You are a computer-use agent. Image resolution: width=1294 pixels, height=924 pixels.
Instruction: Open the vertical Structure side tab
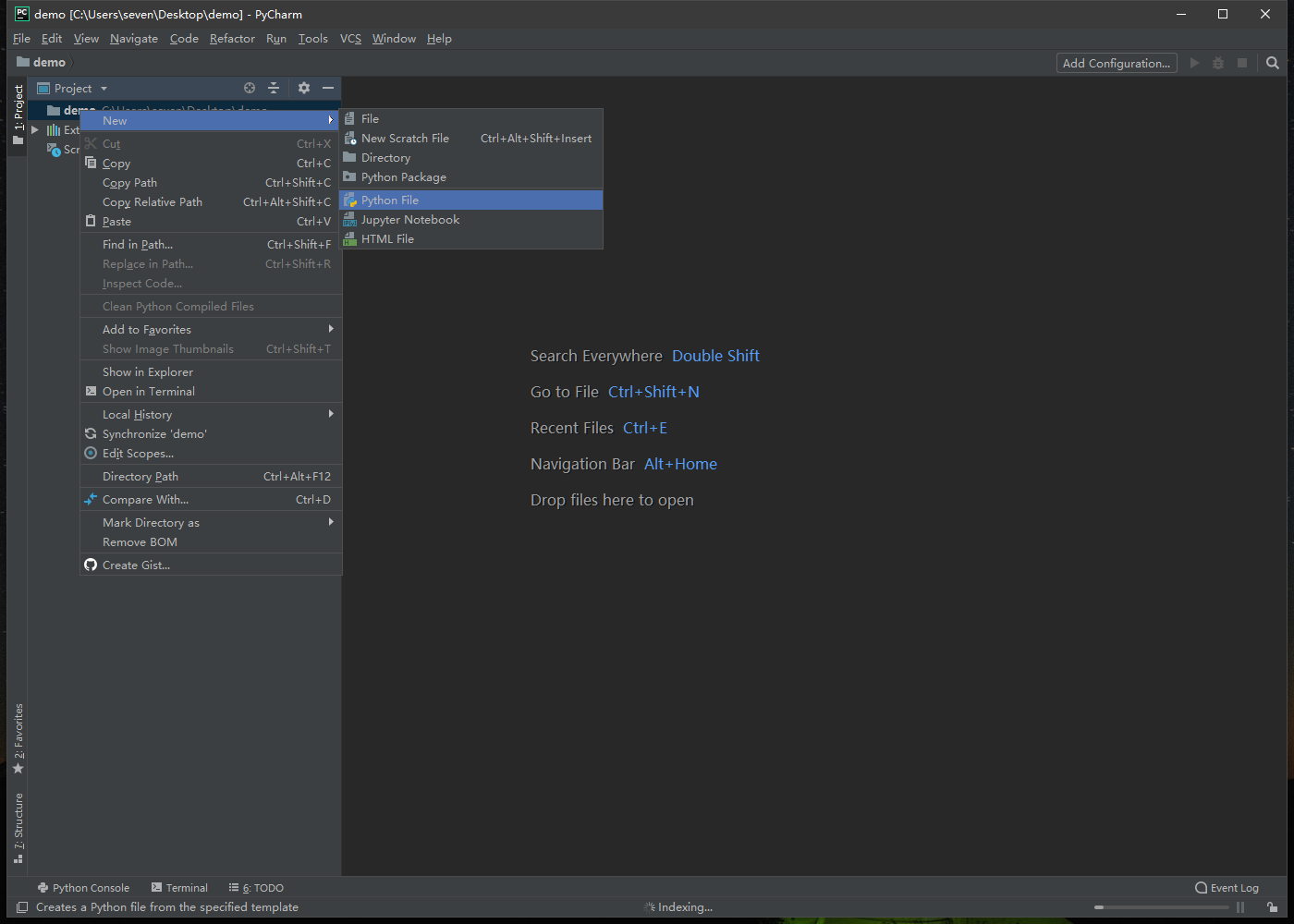pos(18,828)
